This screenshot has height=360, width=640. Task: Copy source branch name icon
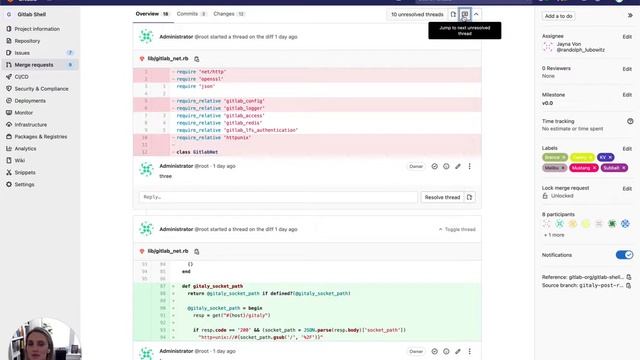[629, 285]
